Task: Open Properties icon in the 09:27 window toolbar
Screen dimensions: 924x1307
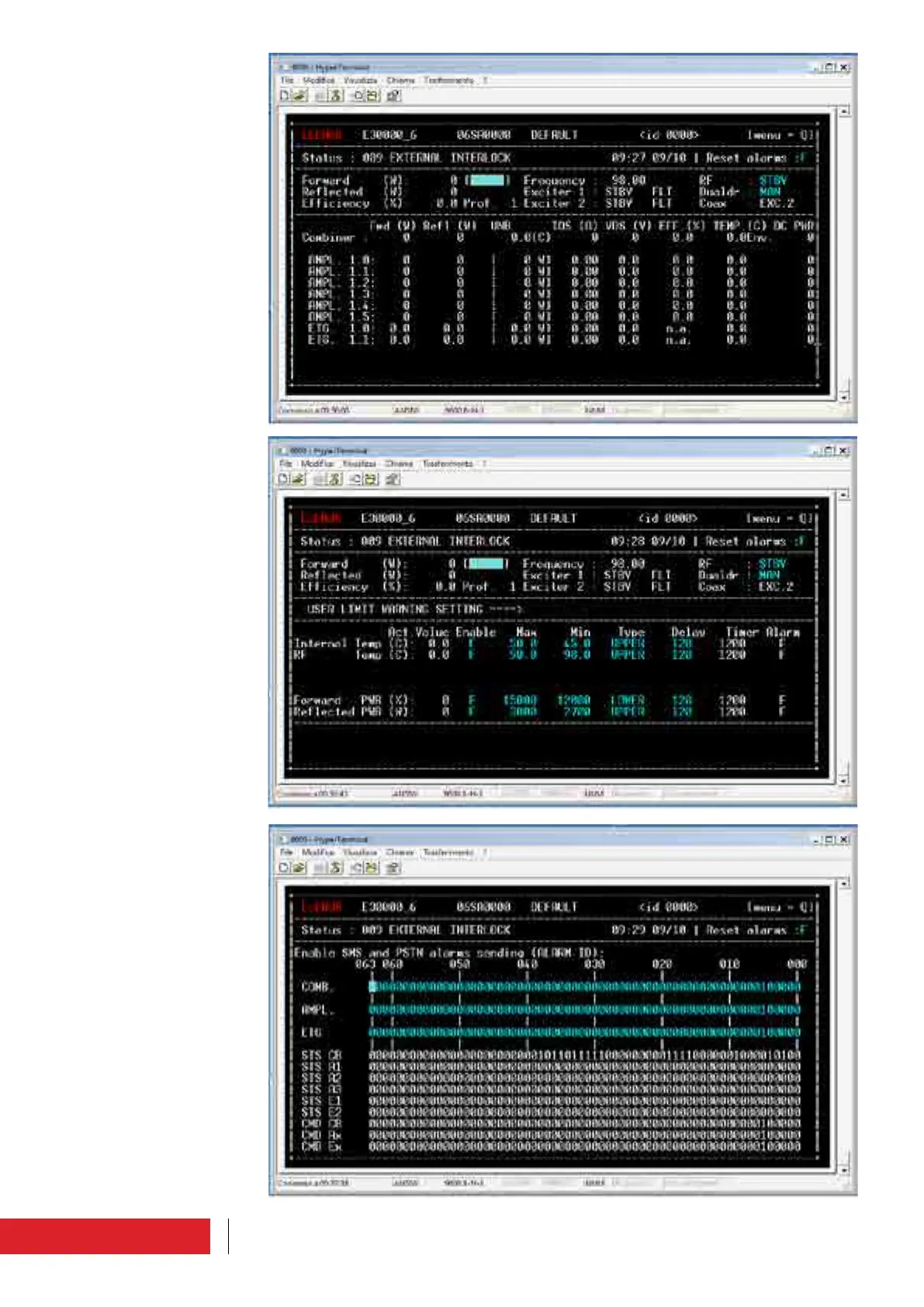Action: (393, 95)
